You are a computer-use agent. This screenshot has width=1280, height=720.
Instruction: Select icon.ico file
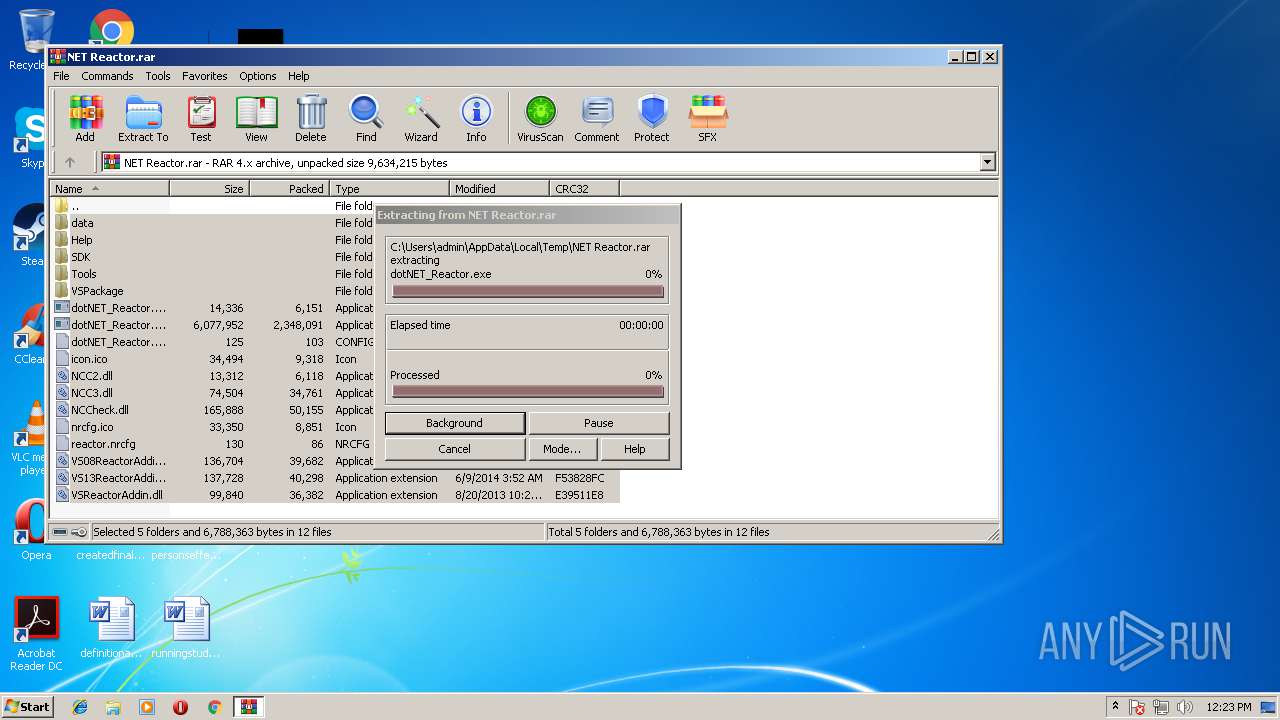[89, 359]
